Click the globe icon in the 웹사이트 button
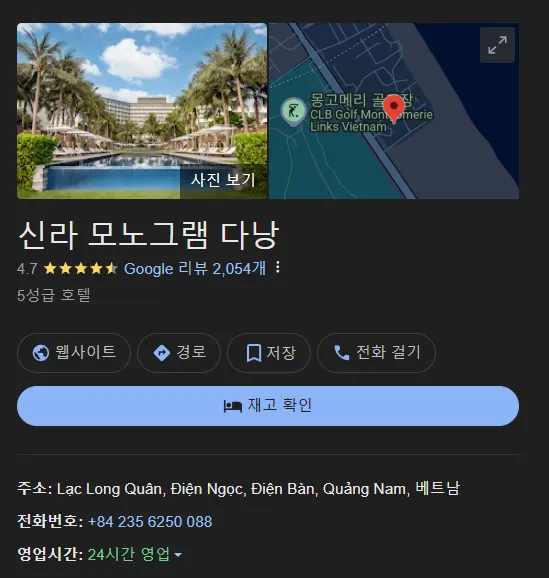 click(x=41, y=353)
